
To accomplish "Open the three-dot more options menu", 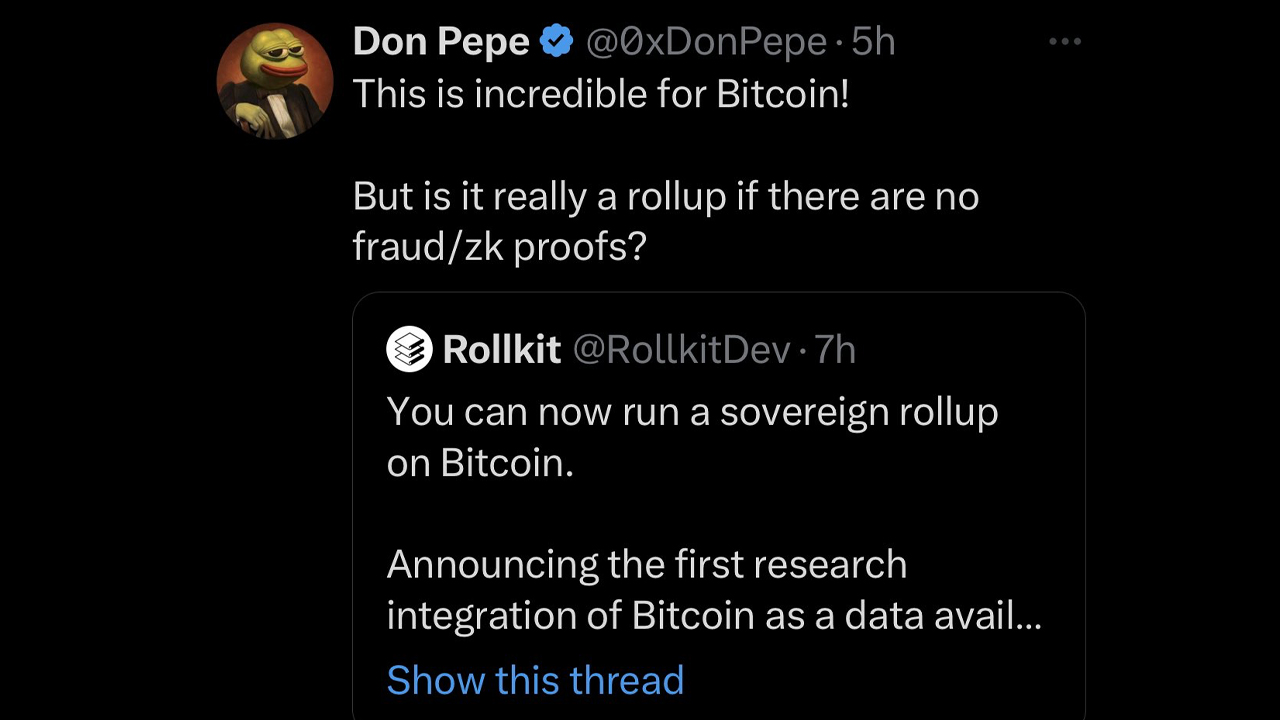I will click(1065, 42).
